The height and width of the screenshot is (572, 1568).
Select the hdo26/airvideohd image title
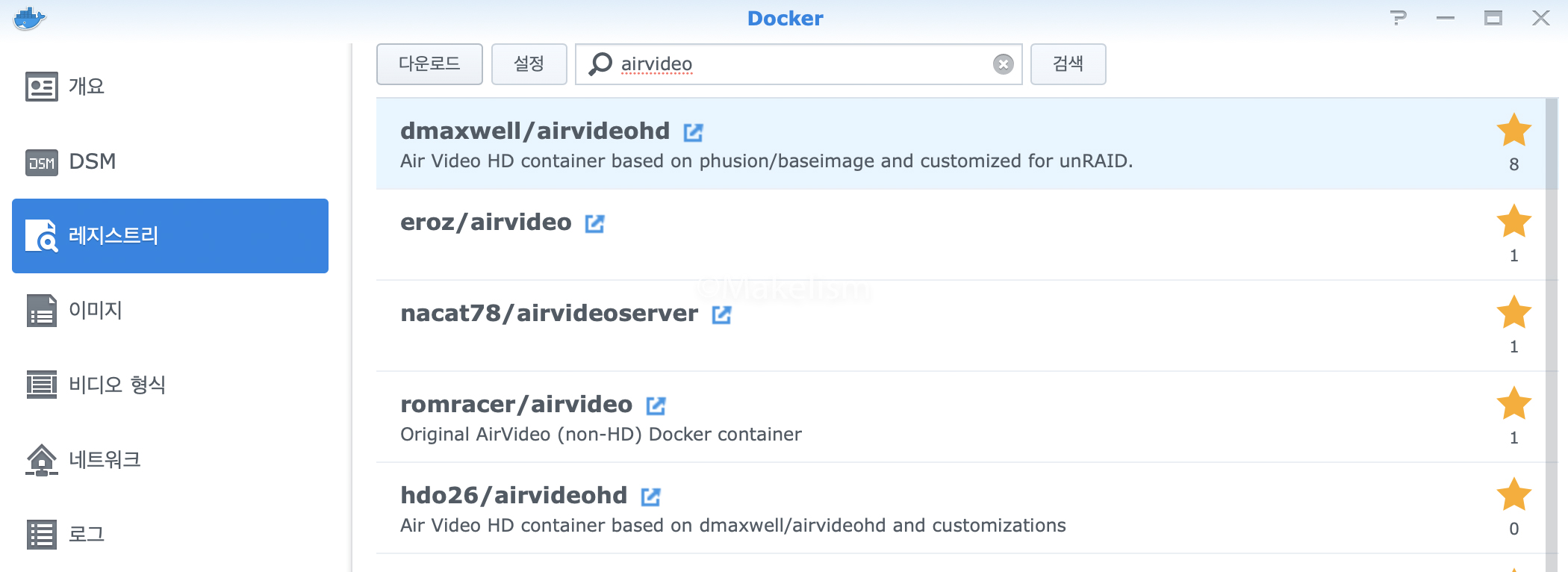[x=514, y=496]
